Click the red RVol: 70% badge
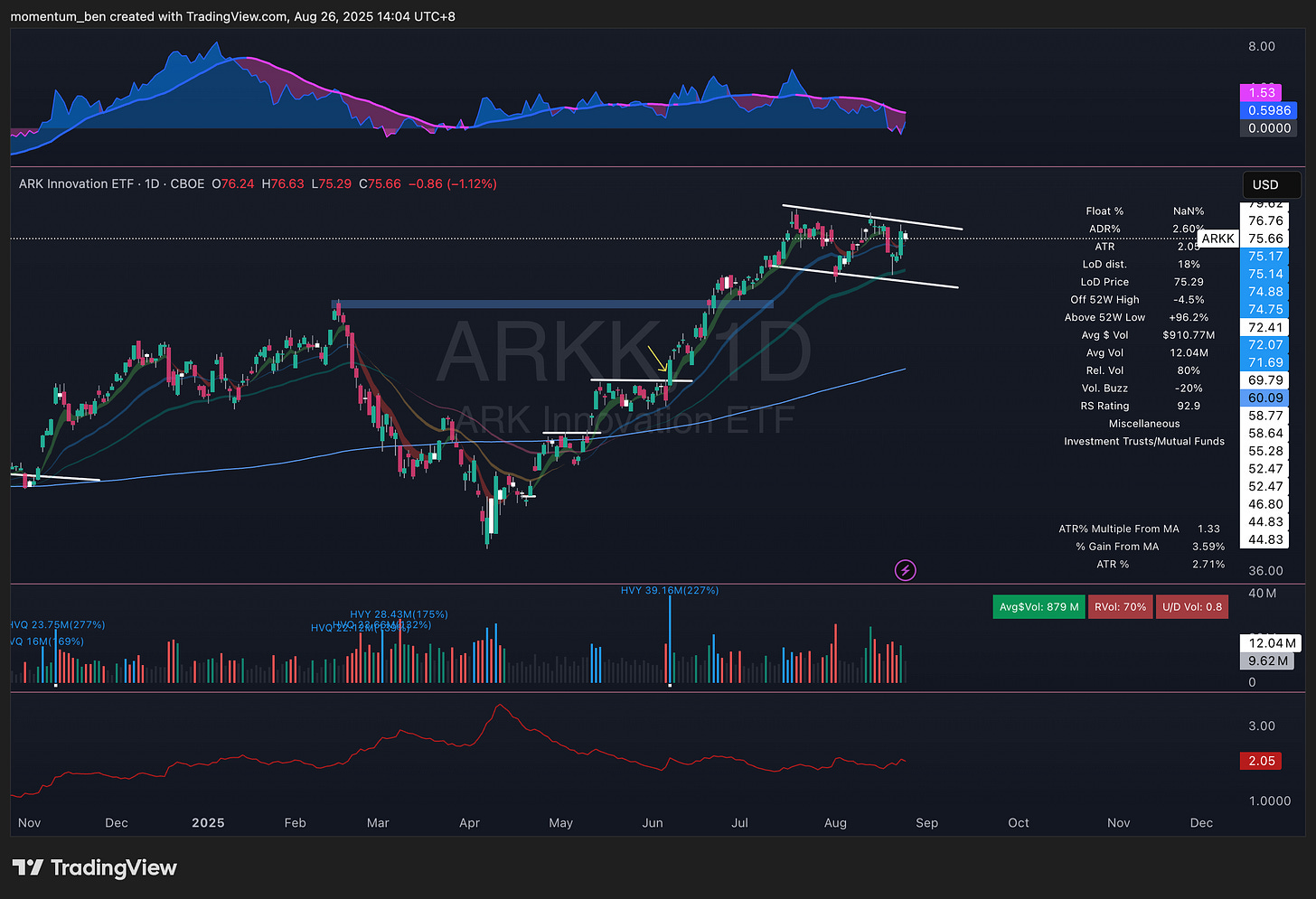The width and height of the screenshot is (1316, 899). (1120, 607)
